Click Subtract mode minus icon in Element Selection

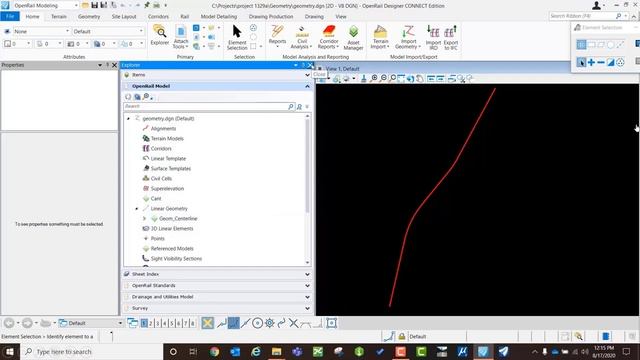tap(601, 62)
